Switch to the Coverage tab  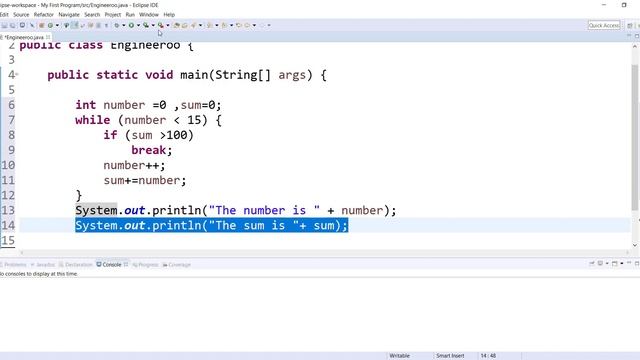click(177, 264)
